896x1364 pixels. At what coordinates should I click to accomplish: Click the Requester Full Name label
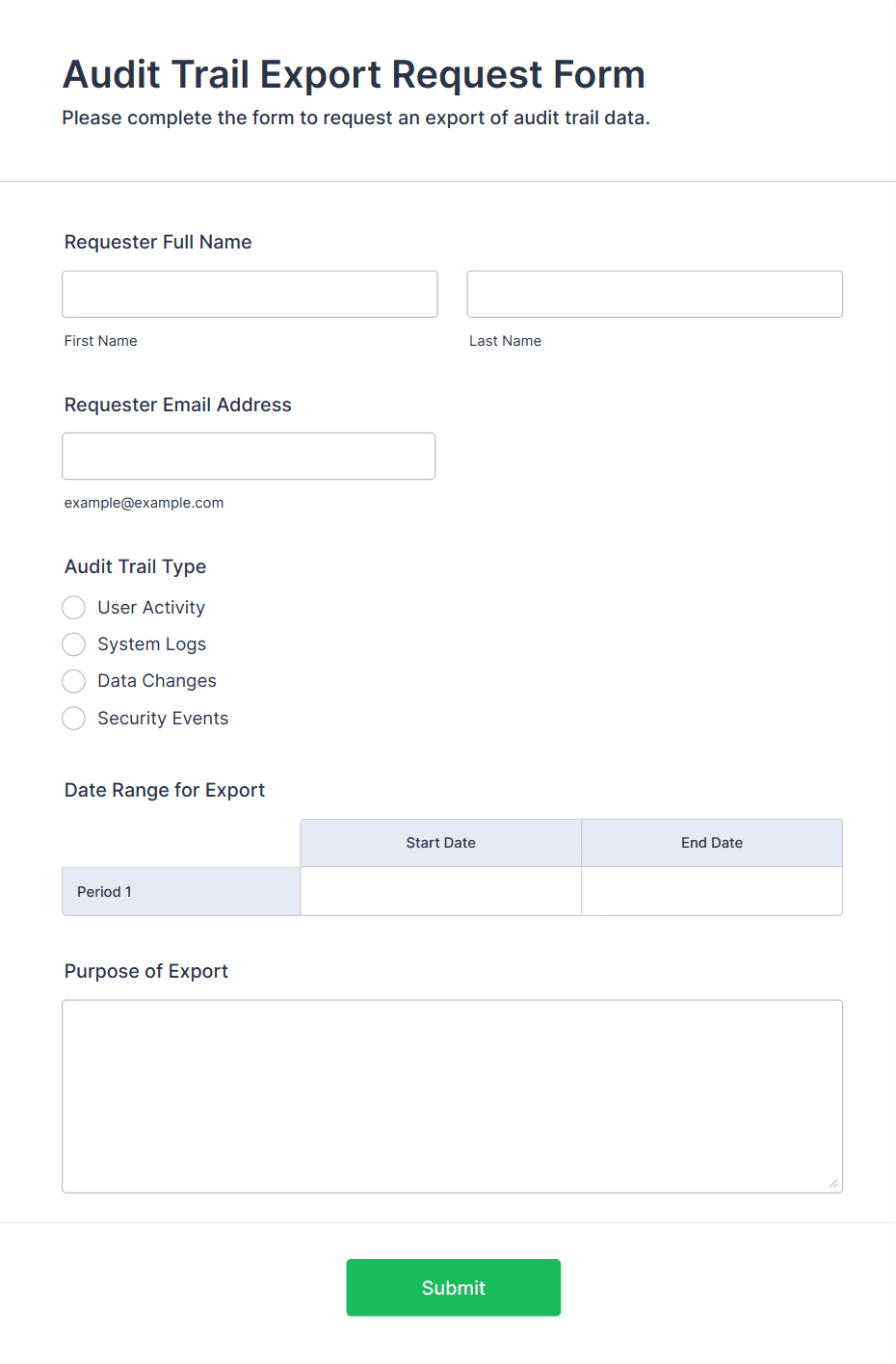coord(158,242)
